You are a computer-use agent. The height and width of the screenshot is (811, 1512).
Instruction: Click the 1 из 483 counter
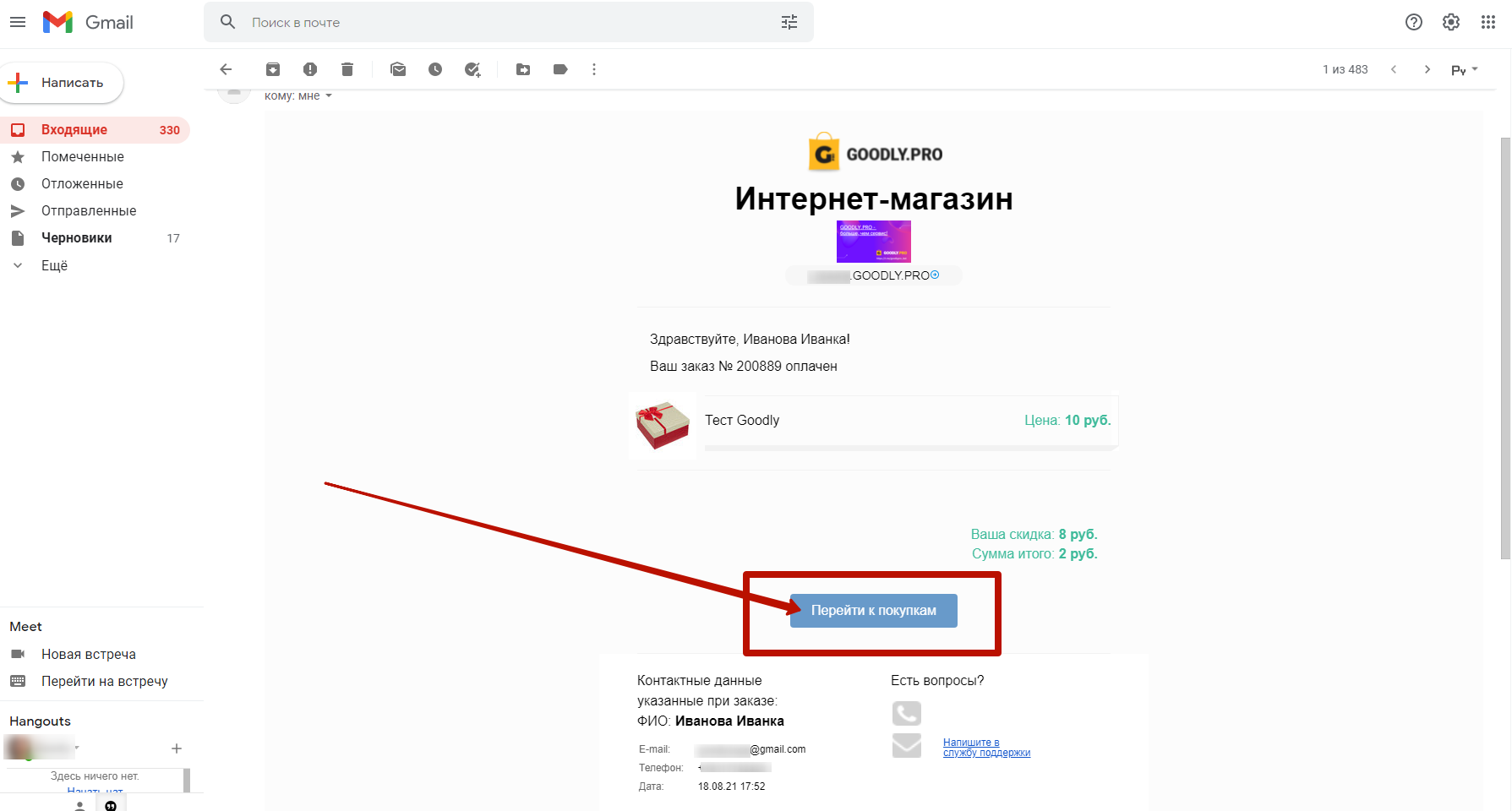1346,69
